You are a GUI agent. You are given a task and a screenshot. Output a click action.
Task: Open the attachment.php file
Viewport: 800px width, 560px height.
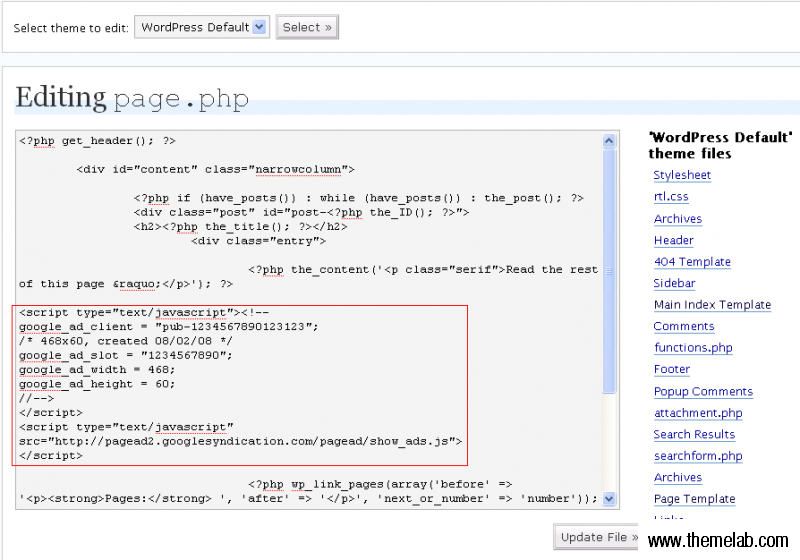(x=698, y=413)
